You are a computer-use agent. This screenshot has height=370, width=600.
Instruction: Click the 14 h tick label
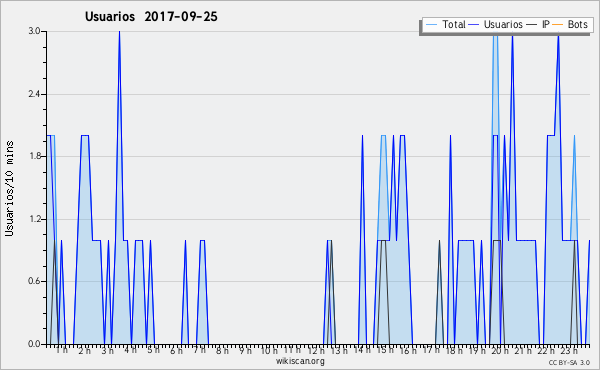362,350
